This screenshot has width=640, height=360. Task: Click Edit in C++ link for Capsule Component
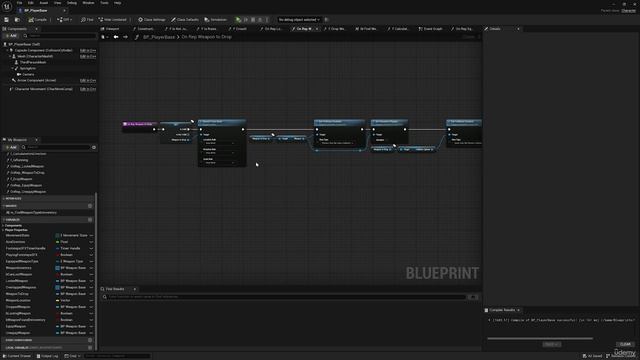[x=88, y=51]
